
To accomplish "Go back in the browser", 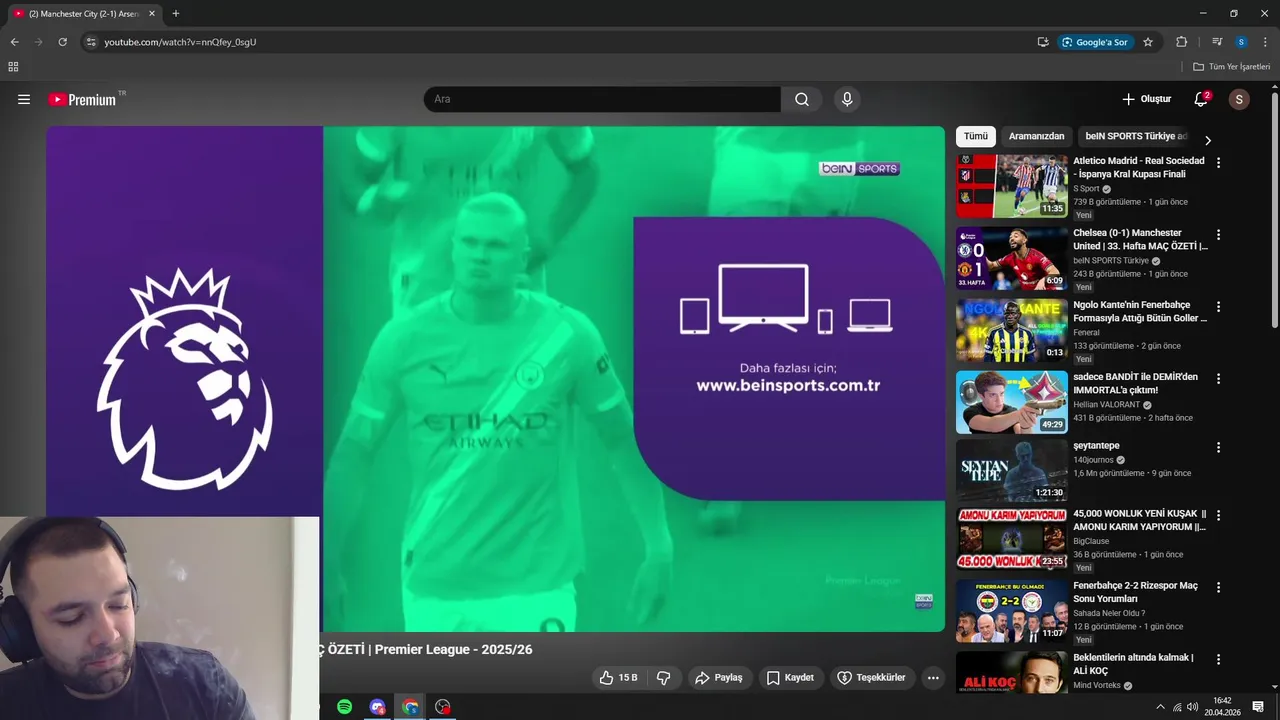I will (x=14, y=42).
